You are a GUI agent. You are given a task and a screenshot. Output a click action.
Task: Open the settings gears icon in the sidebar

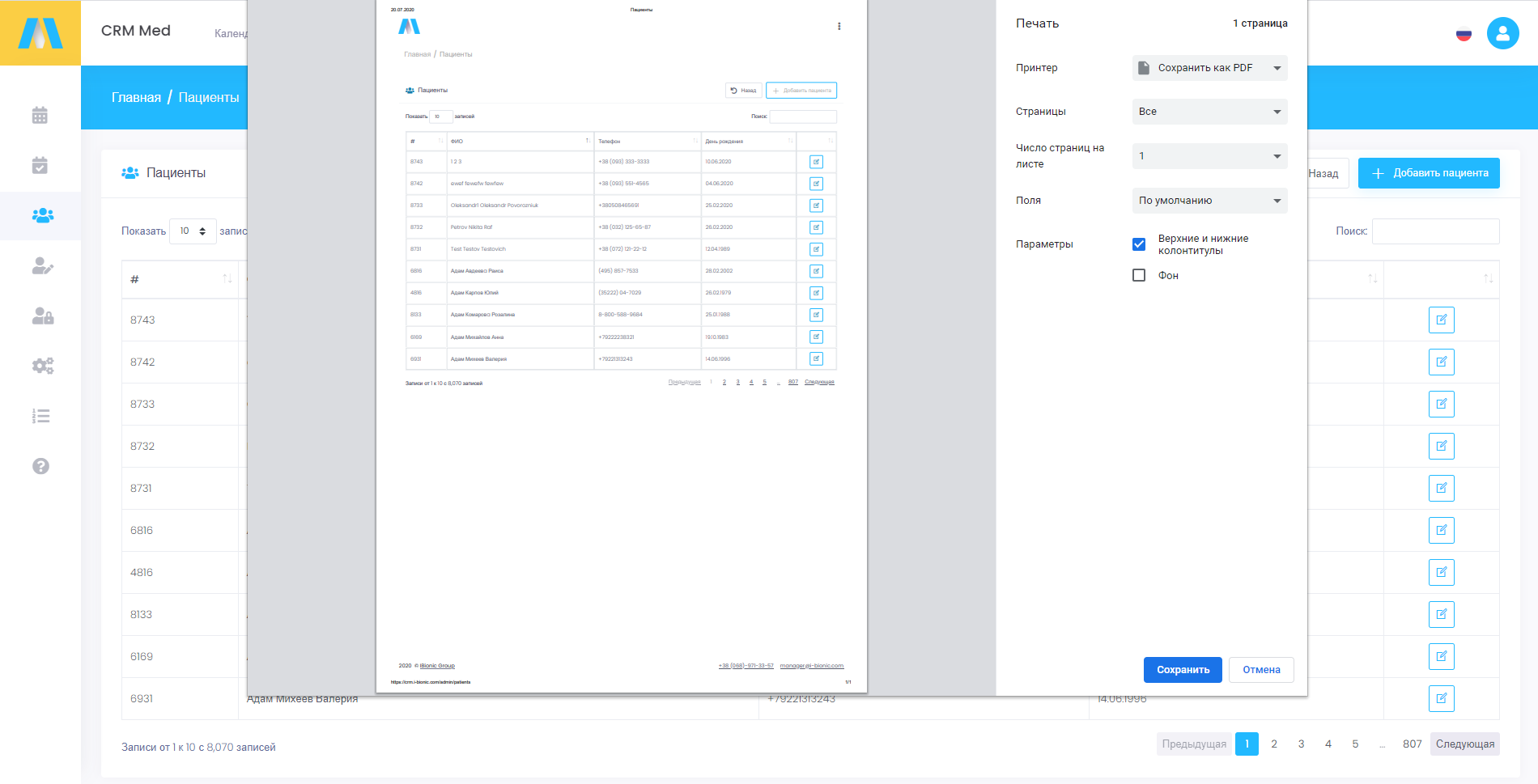point(43,366)
